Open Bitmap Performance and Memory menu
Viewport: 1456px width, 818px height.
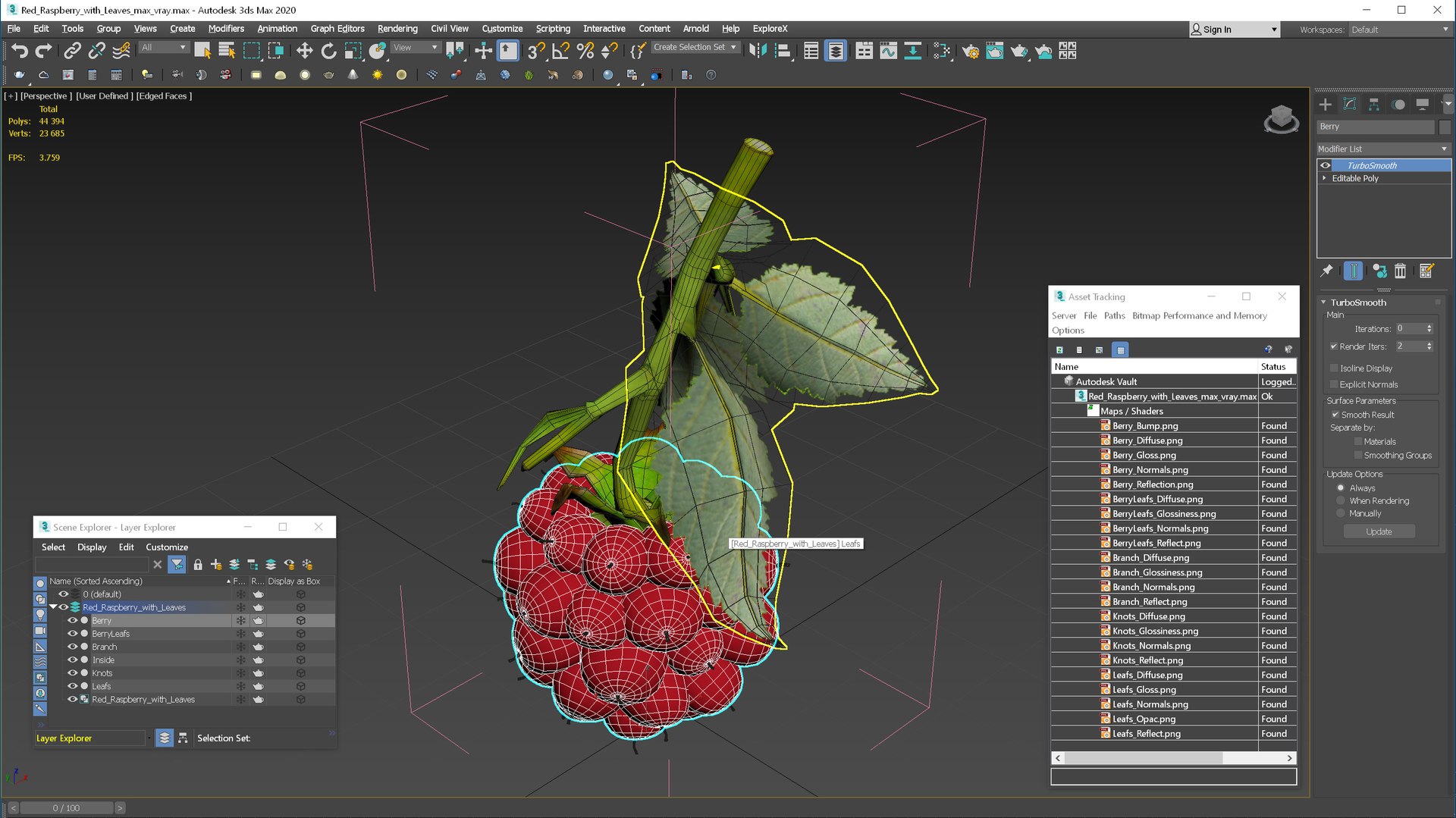pos(1199,316)
